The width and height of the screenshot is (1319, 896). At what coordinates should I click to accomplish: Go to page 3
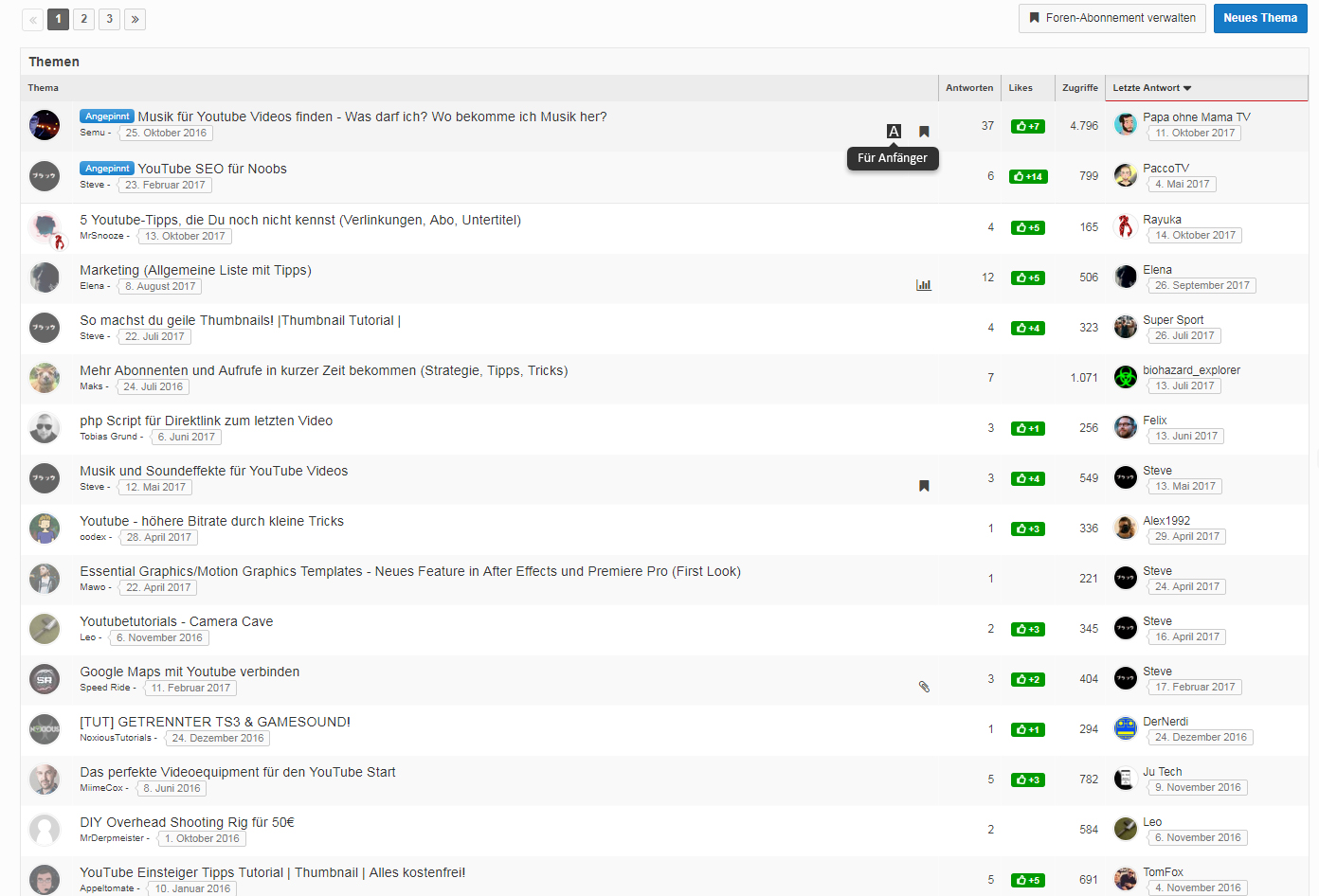pyautogui.click(x=109, y=19)
